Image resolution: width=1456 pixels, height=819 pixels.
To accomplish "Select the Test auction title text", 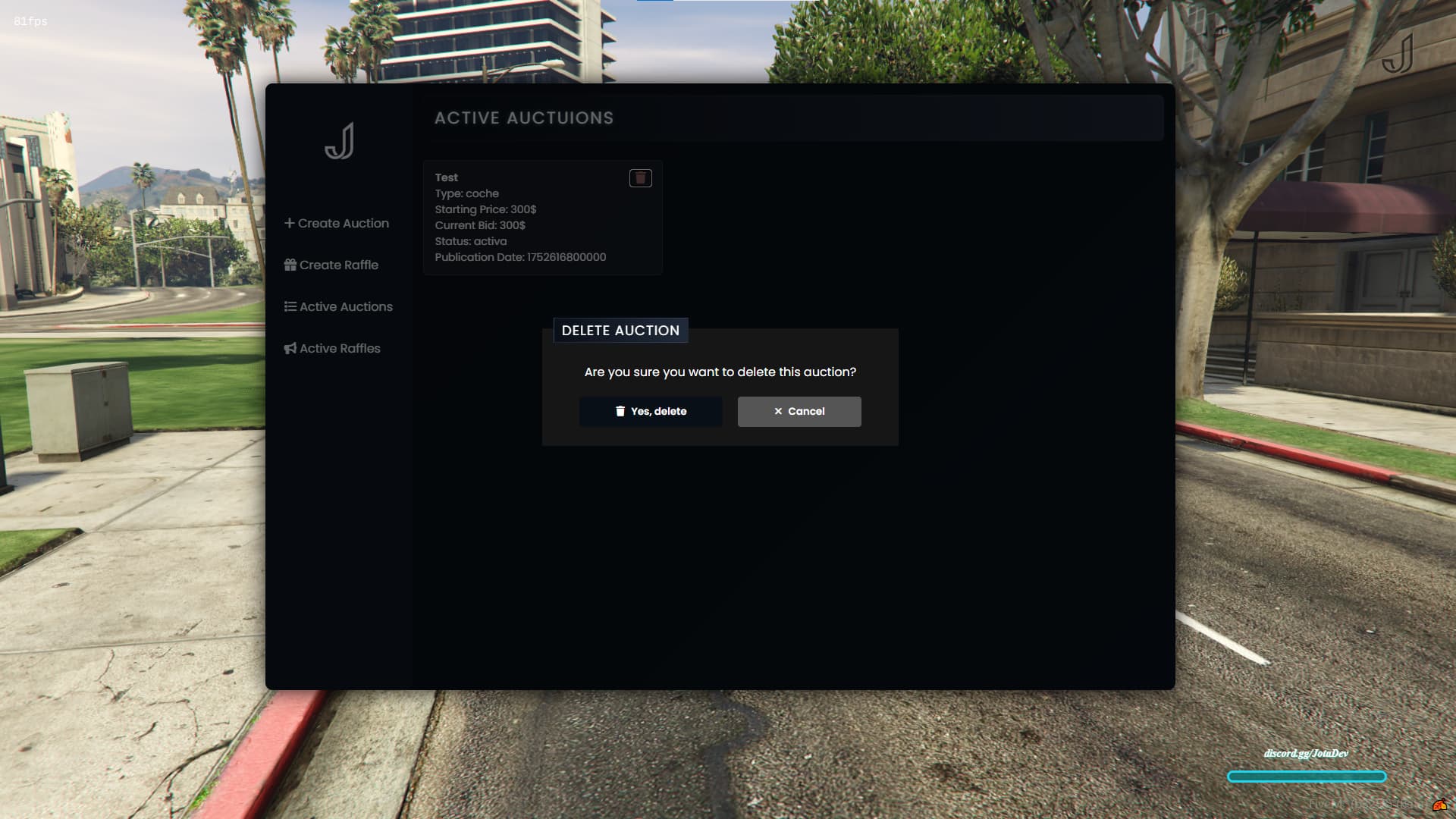I will [446, 177].
